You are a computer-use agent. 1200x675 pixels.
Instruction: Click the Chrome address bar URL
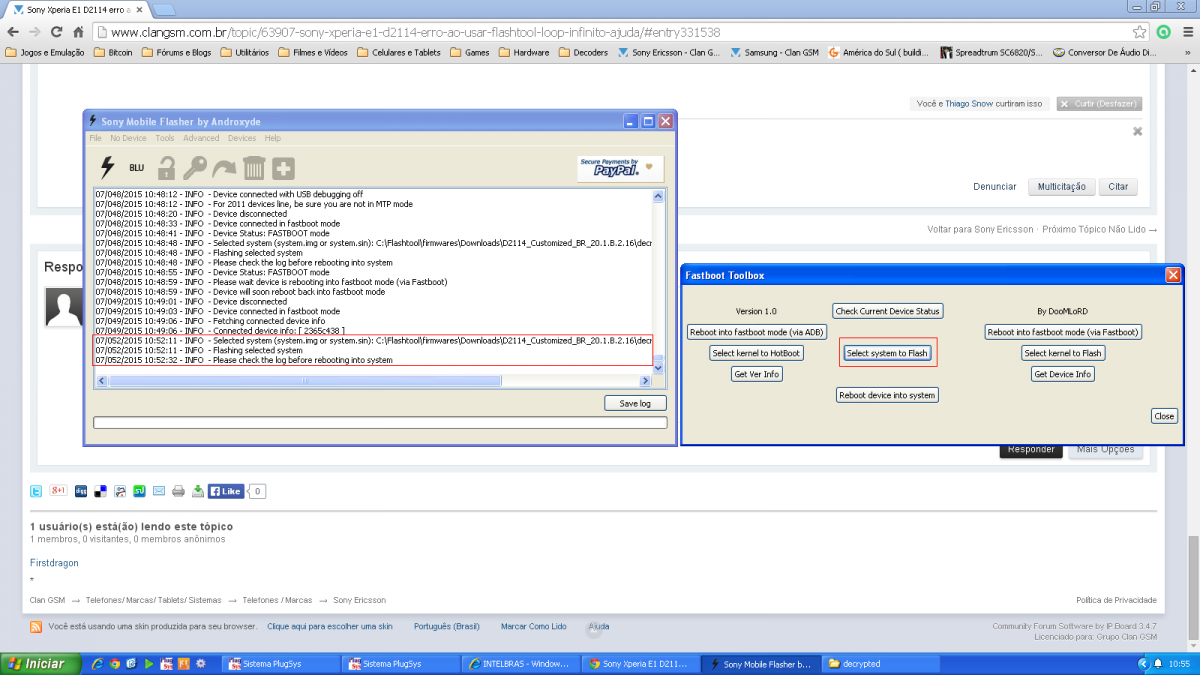415,32
